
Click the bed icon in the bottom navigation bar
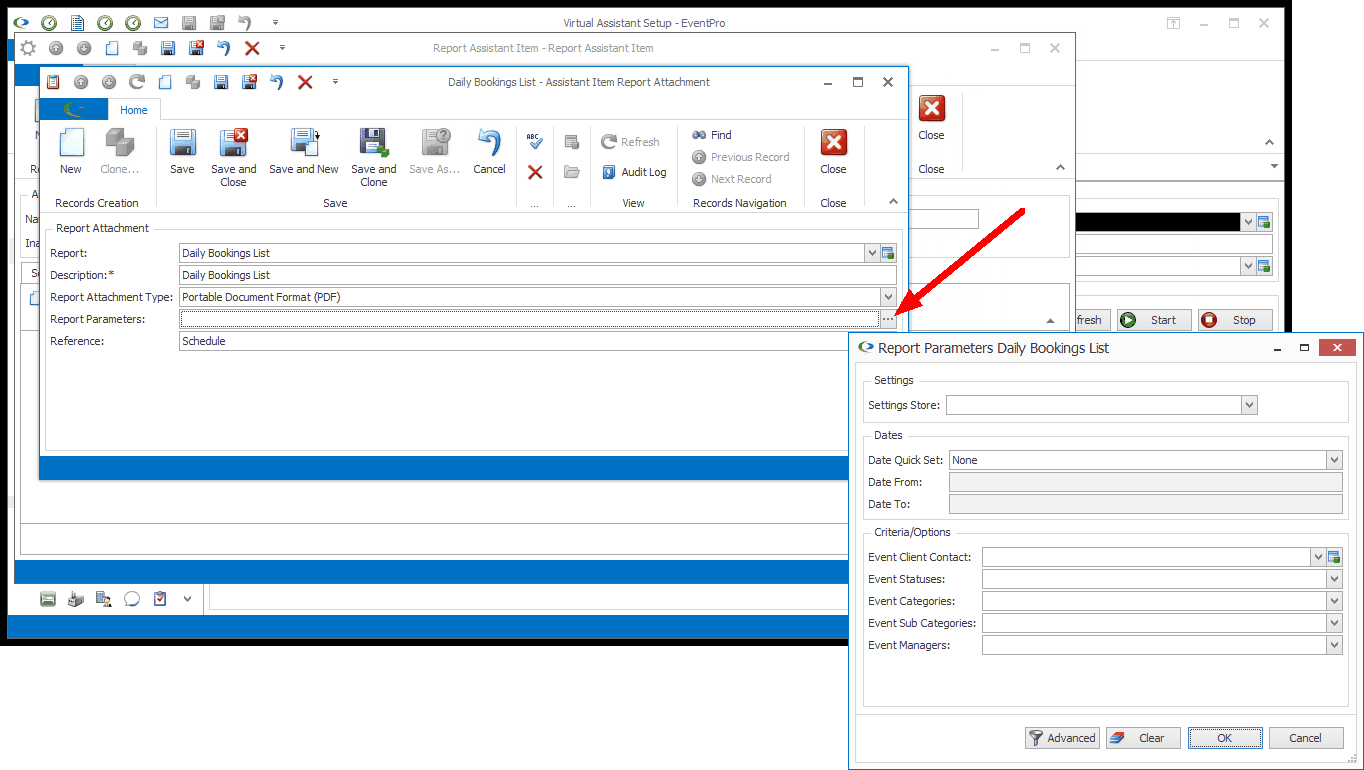48,599
